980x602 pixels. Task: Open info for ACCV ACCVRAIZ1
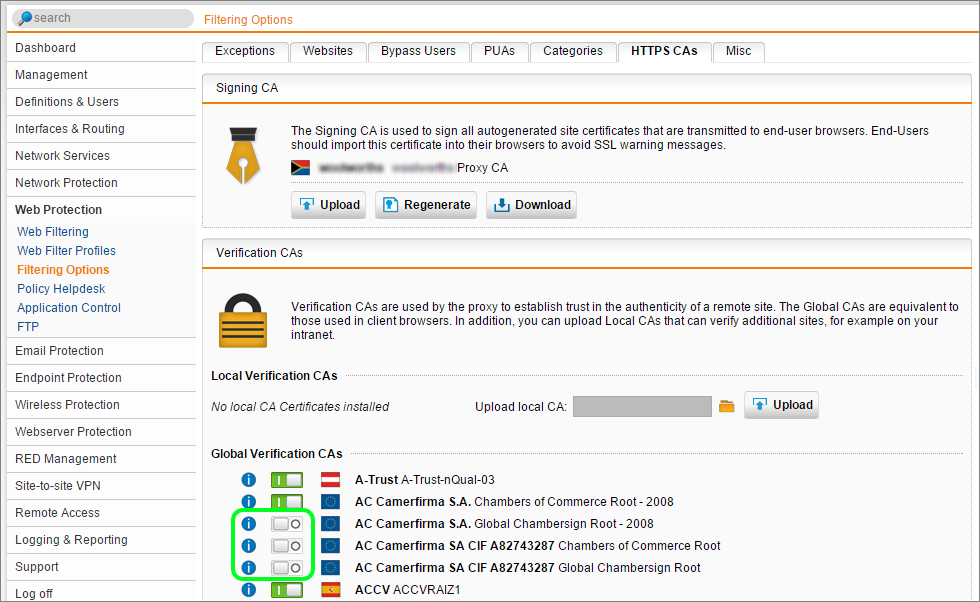[x=249, y=589]
